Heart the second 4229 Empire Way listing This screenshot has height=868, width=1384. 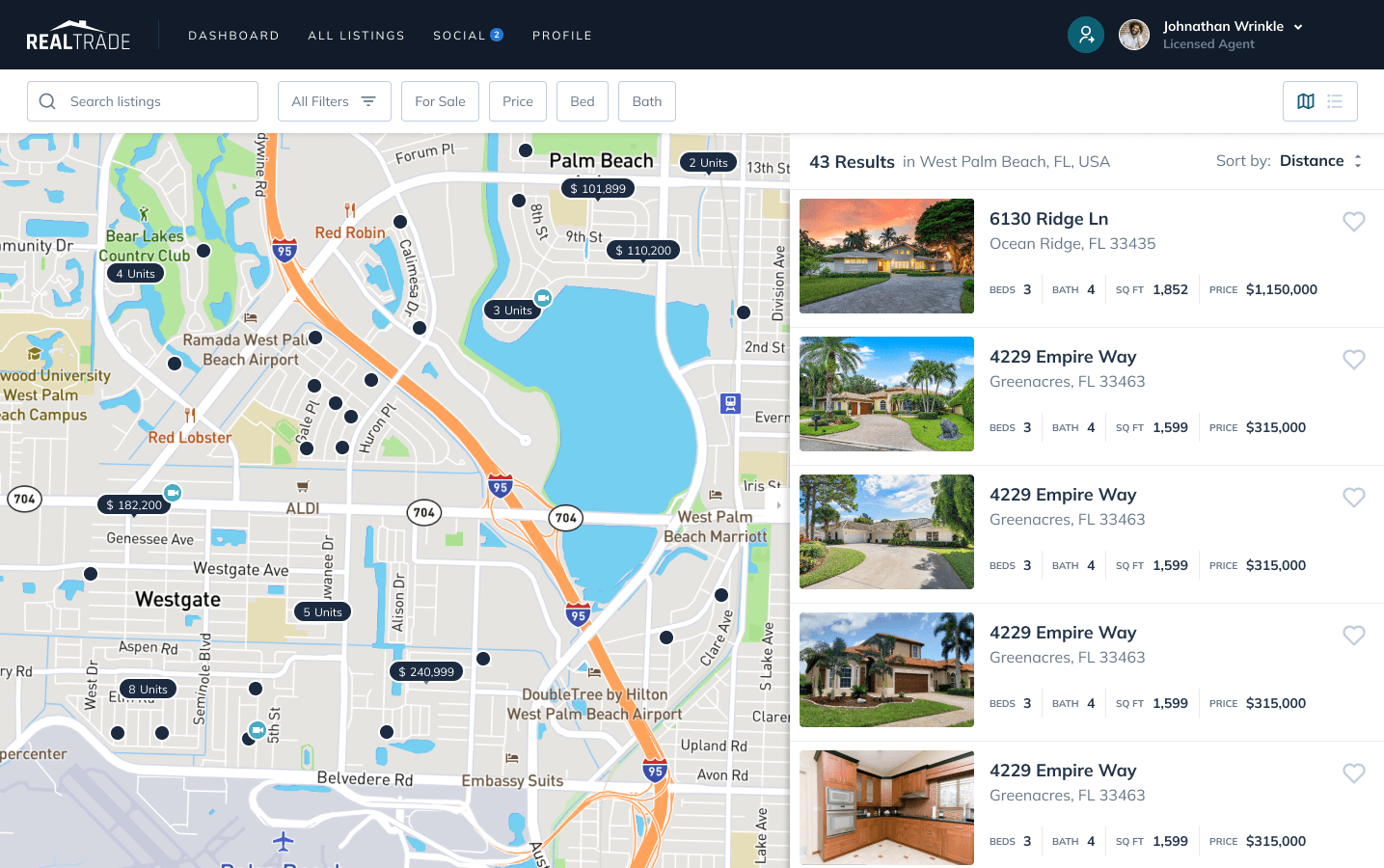[x=1354, y=498]
